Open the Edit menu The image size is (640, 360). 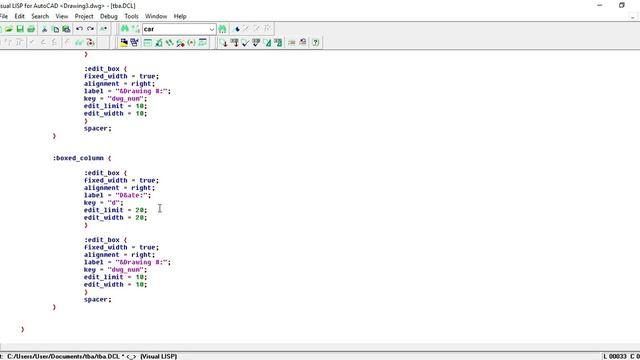coord(20,16)
